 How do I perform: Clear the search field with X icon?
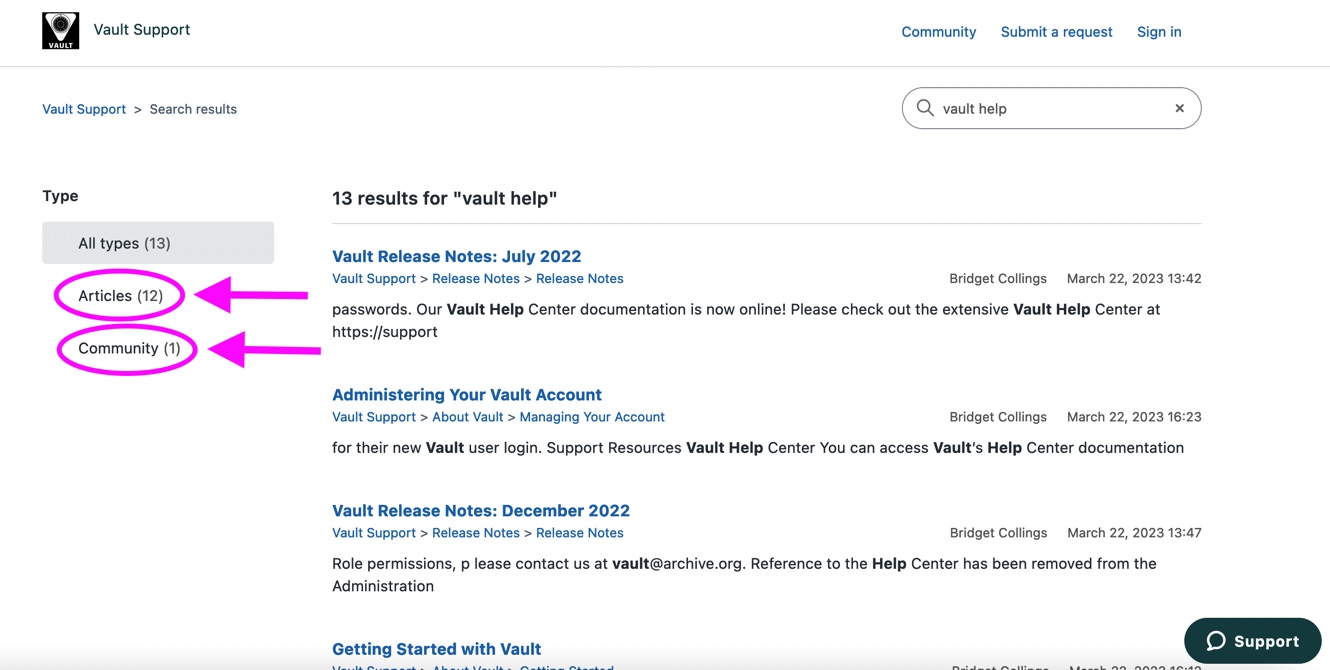coord(1179,108)
